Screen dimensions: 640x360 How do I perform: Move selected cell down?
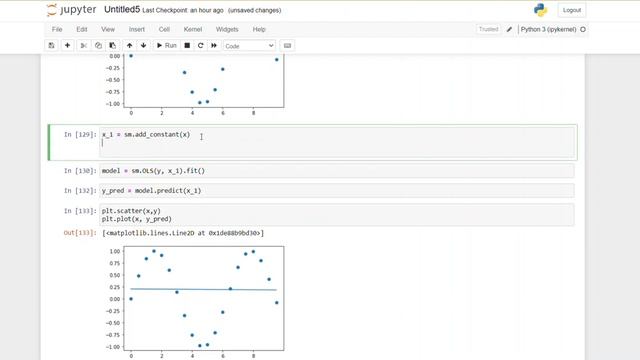(144, 46)
